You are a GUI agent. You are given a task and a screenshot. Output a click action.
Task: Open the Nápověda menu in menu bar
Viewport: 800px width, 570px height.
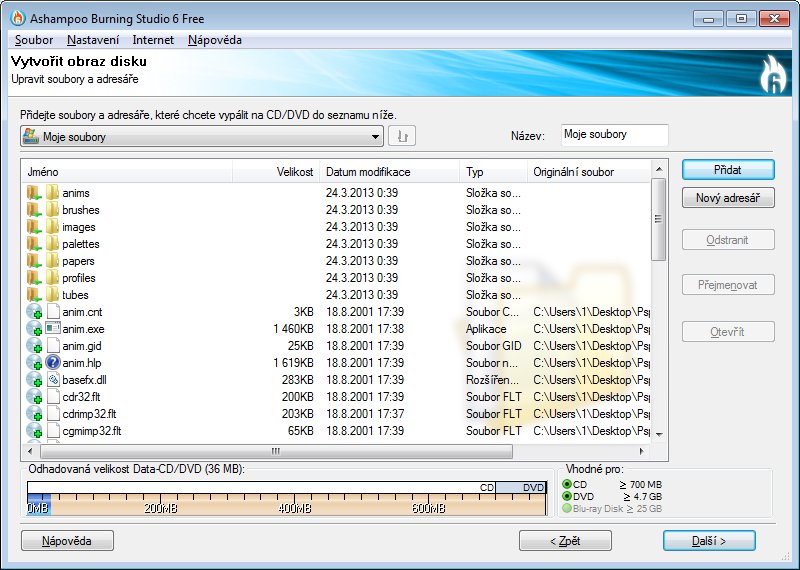215,40
